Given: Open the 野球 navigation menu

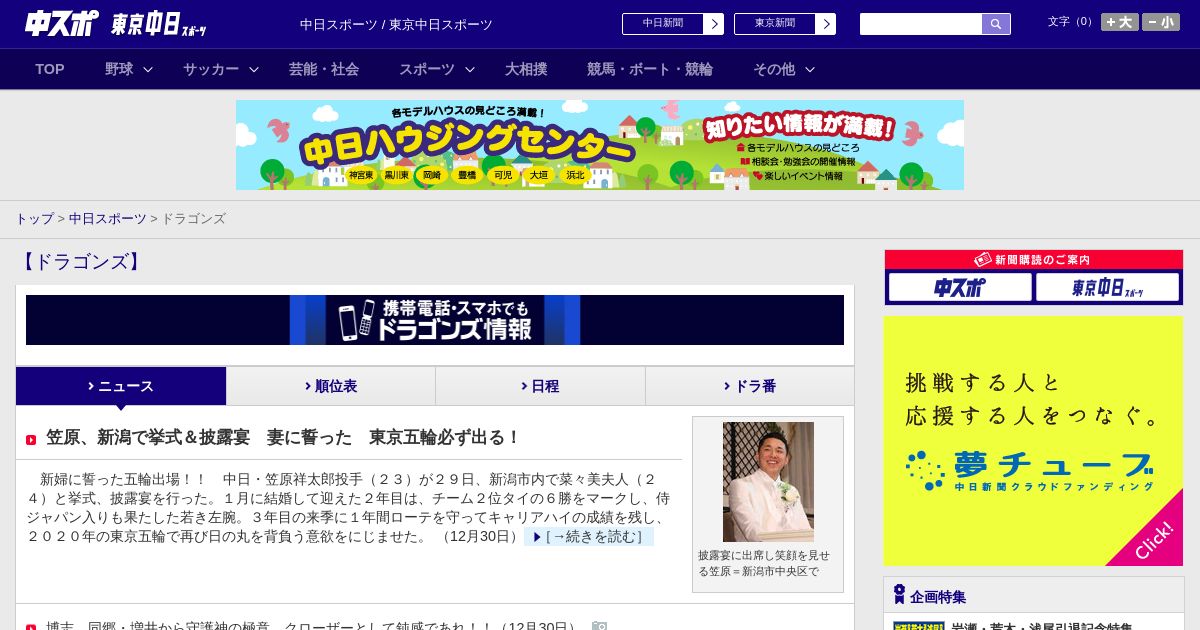Looking at the screenshot, I should [119, 69].
